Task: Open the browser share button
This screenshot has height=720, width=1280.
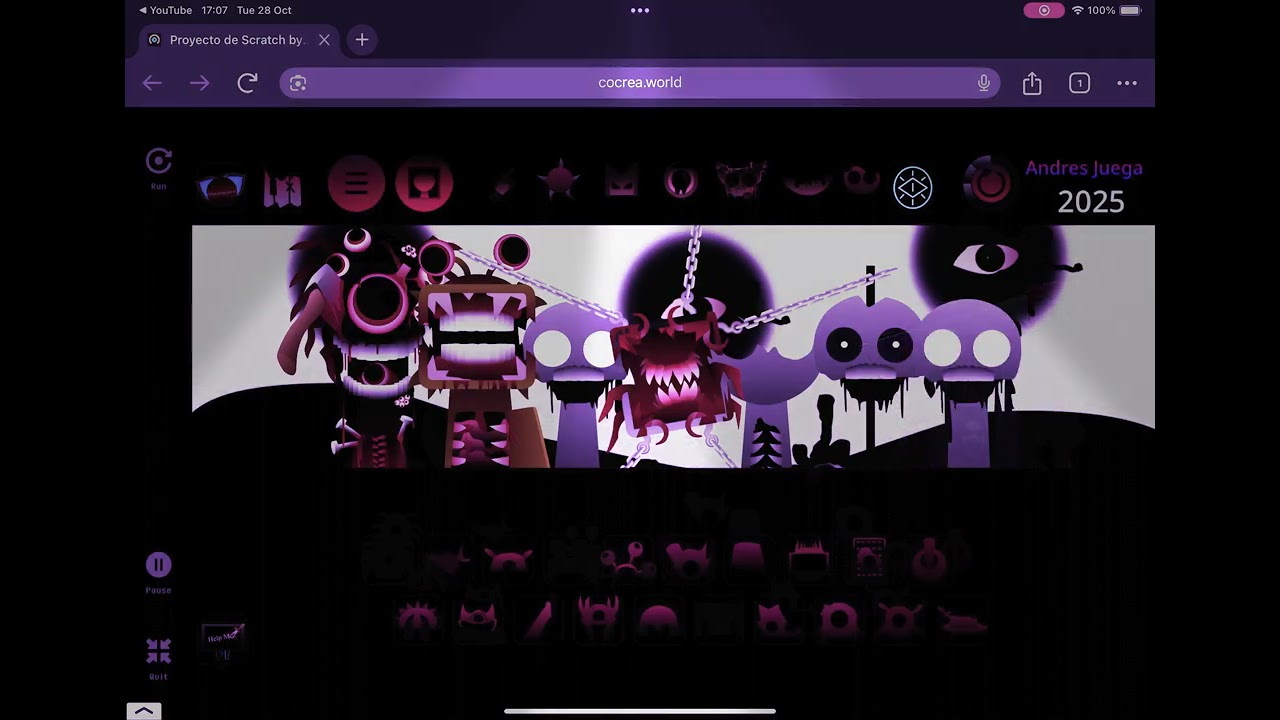Action: [1032, 83]
